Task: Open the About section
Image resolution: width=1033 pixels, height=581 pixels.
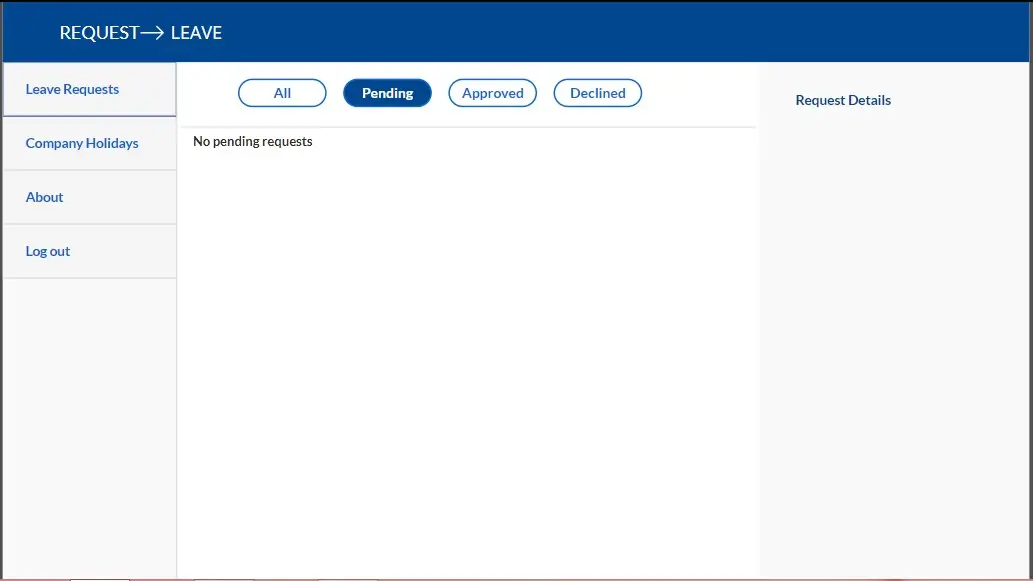Action: 90,198
